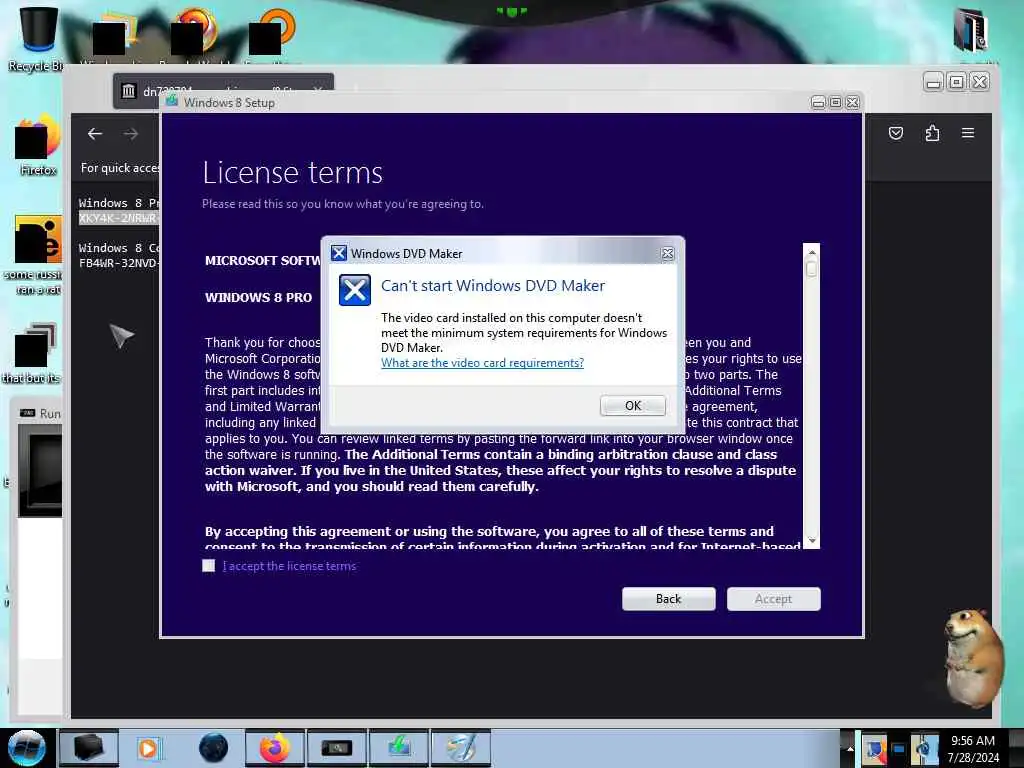
Task: Click the license terms scrollbar thumb
Action: 812,268
